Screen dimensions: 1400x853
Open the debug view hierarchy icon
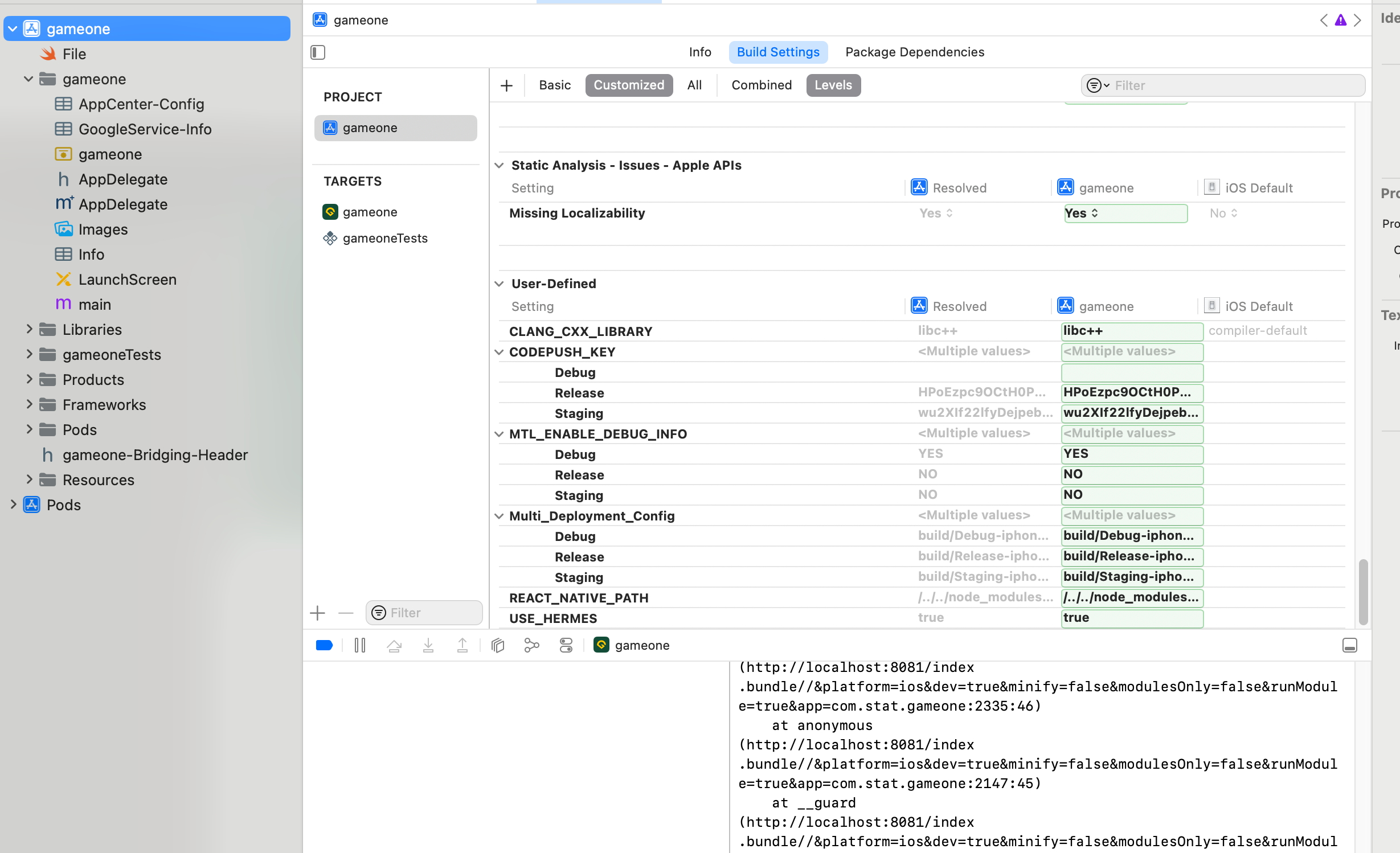point(498,645)
